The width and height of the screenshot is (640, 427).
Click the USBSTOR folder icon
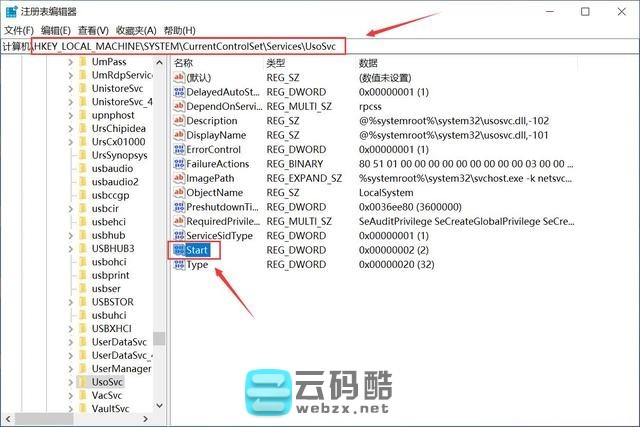83,302
